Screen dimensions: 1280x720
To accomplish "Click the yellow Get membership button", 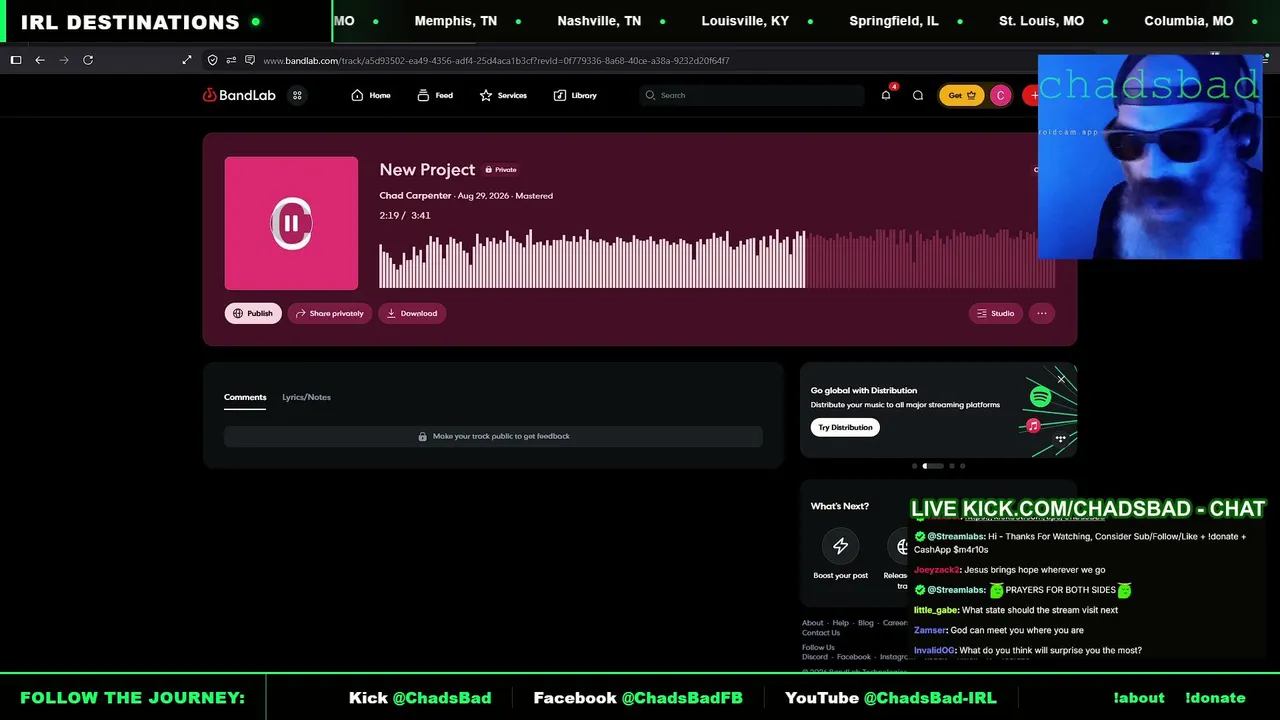I will tap(962, 95).
